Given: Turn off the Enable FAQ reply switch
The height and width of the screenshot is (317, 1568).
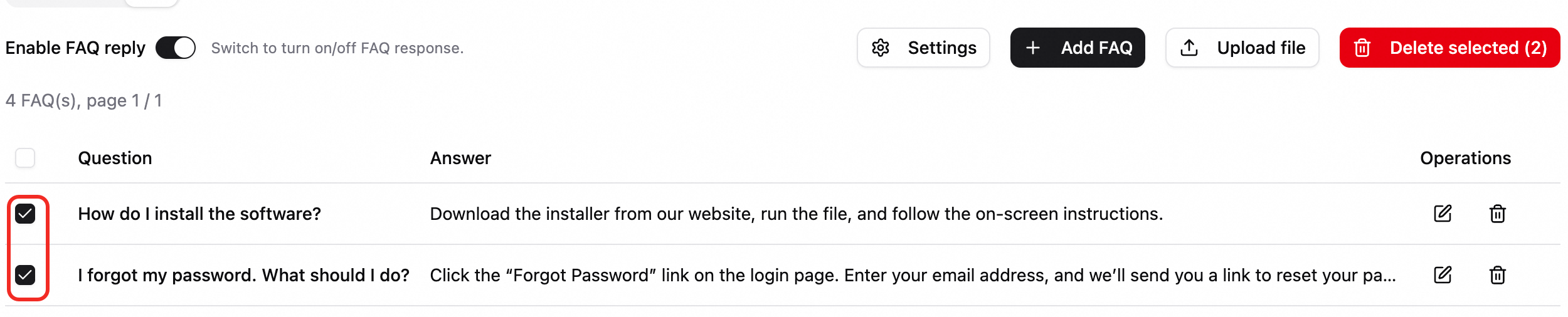Looking at the screenshot, I should tap(176, 48).
